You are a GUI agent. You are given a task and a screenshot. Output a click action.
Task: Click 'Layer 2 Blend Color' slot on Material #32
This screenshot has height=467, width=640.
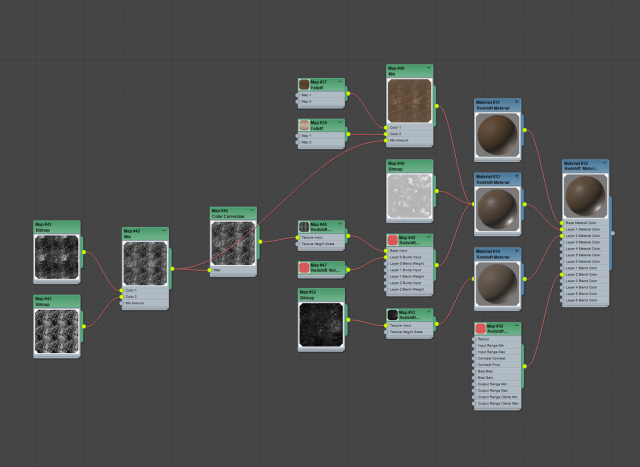(x=586, y=275)
